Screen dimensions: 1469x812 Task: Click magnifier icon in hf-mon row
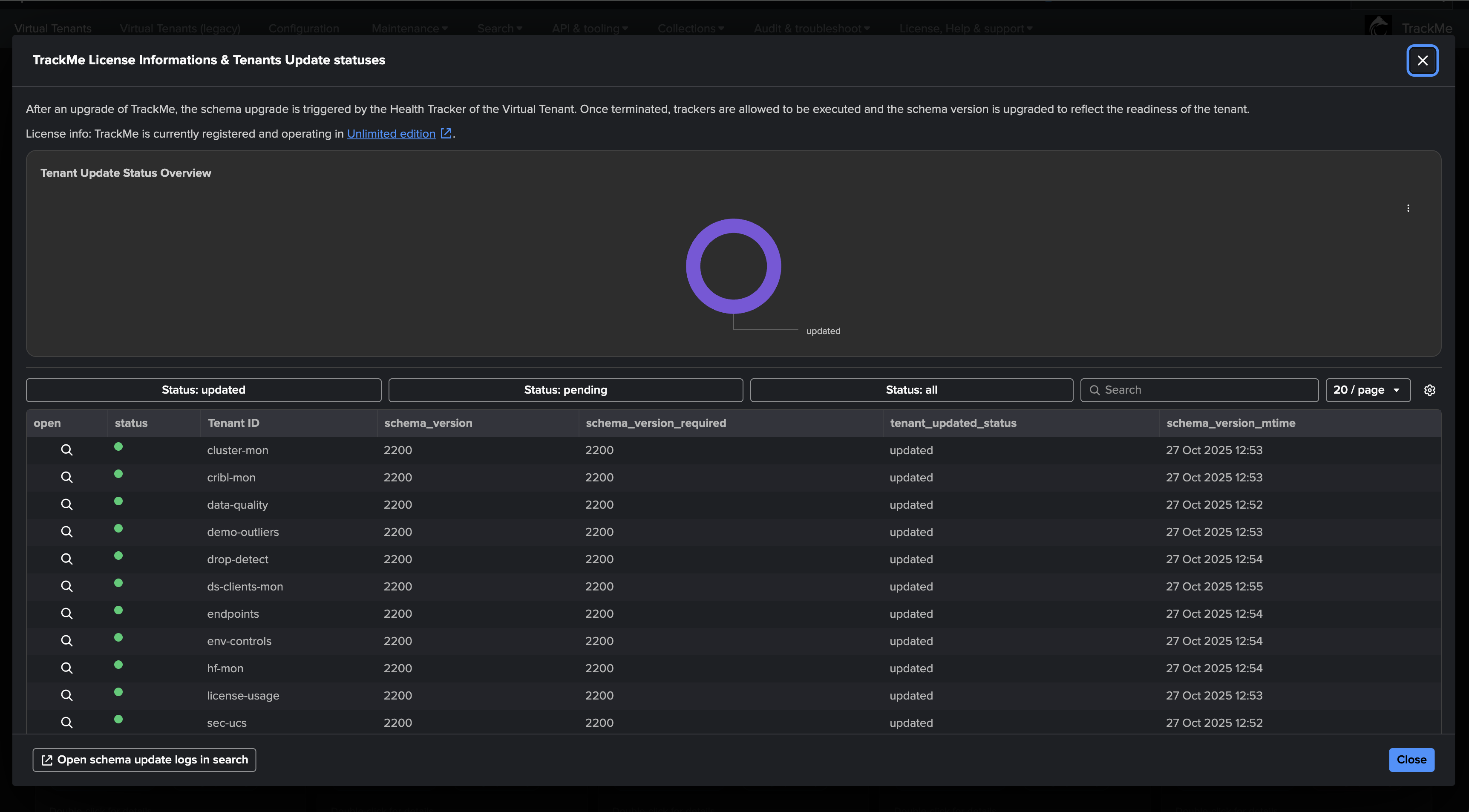tap(67, 668)
